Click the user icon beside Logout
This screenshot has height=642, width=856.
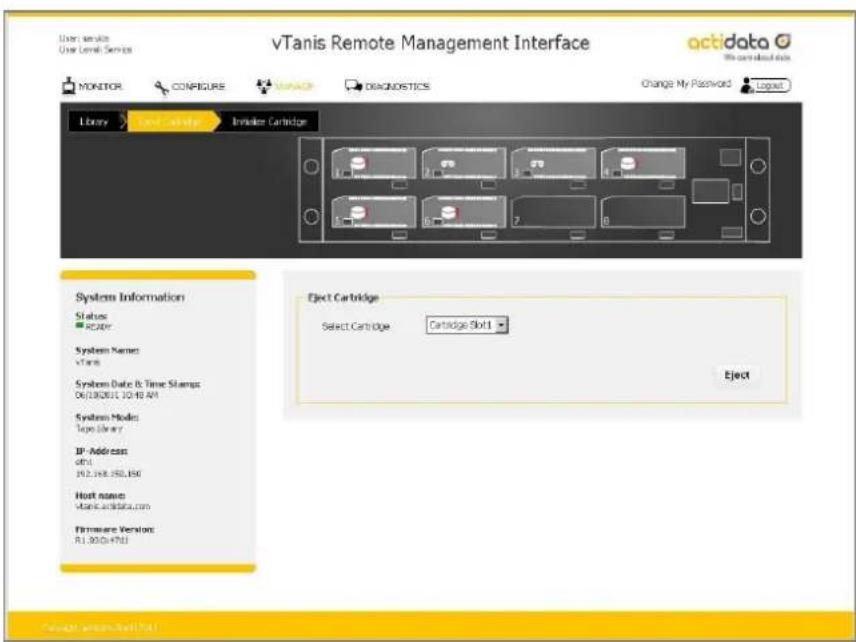click(746, 86)
